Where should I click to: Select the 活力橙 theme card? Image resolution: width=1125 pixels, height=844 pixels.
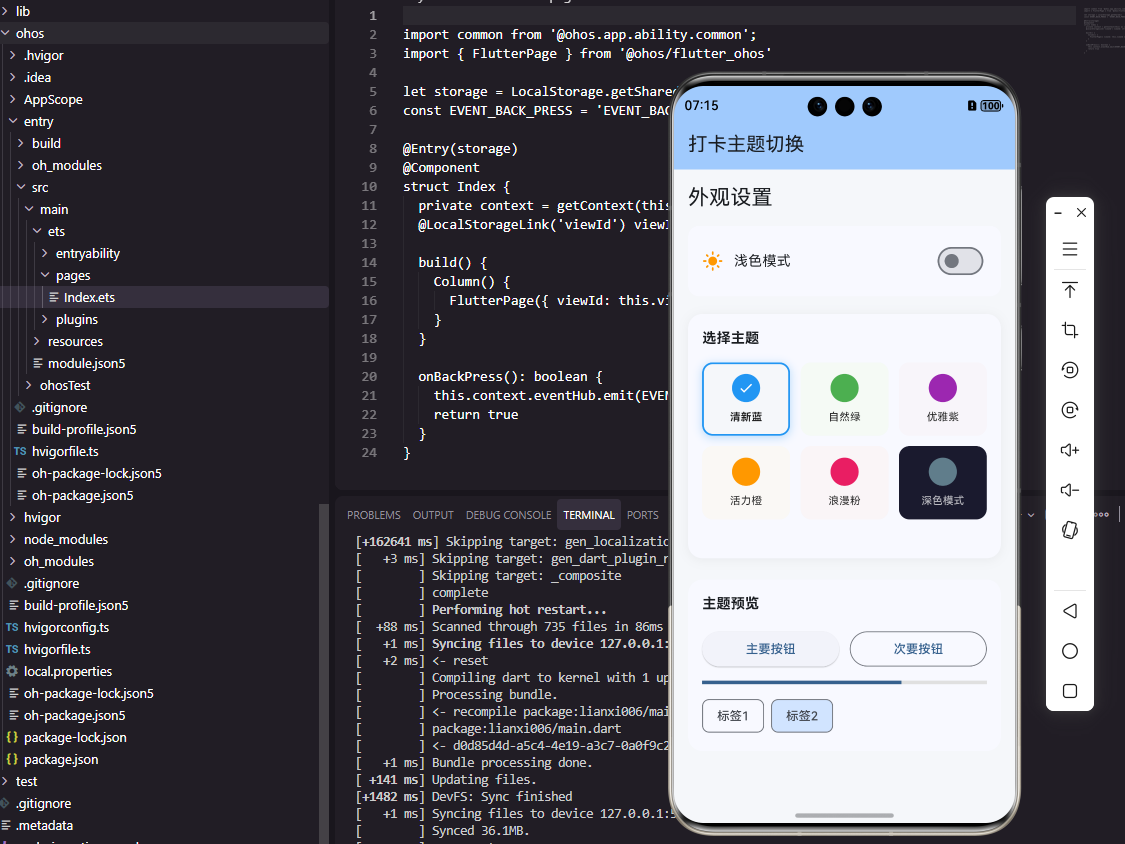745,482
